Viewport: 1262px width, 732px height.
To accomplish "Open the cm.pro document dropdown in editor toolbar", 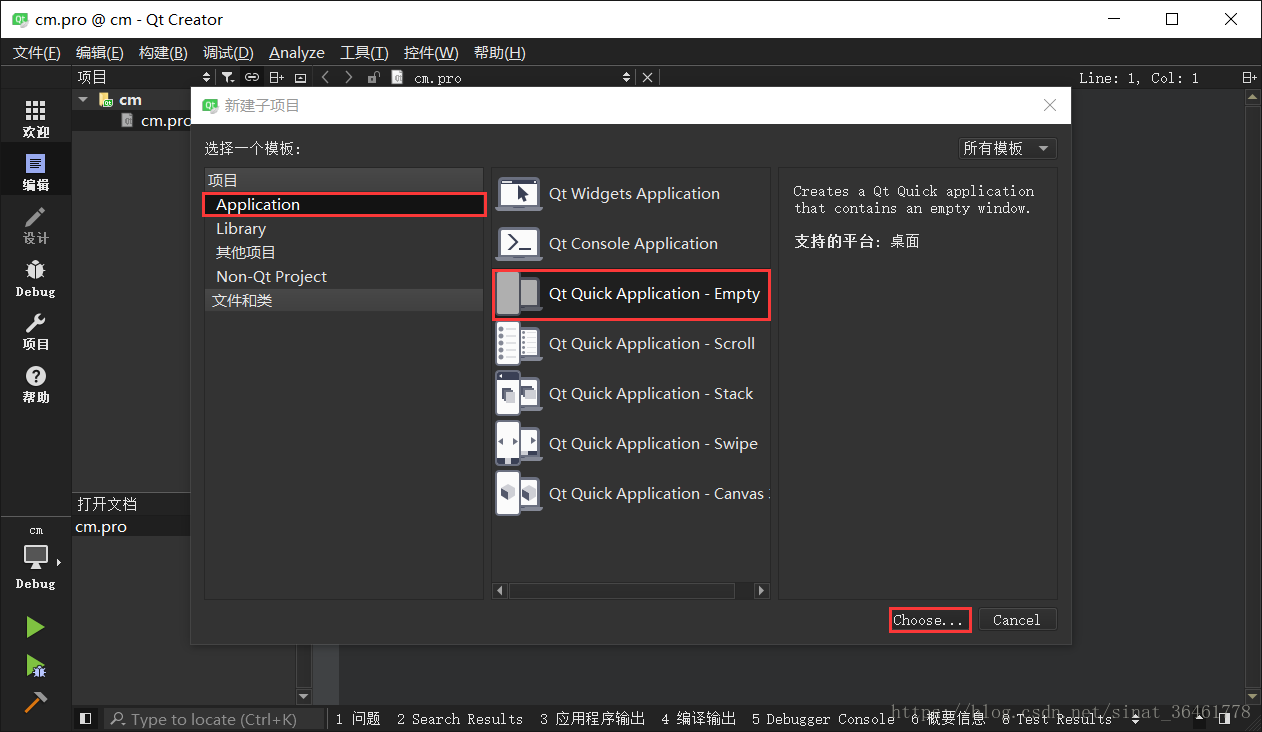I will click(x=522, y=77).
